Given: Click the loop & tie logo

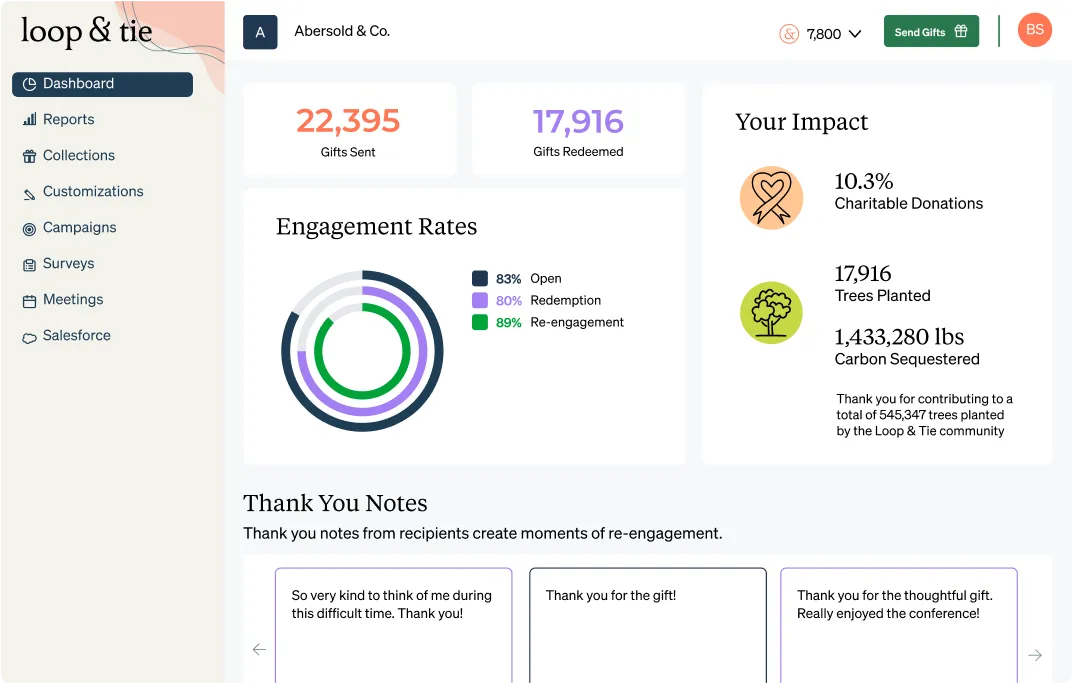Looking at the screenshot, I should pyautogui.click(x=87, y=32).
